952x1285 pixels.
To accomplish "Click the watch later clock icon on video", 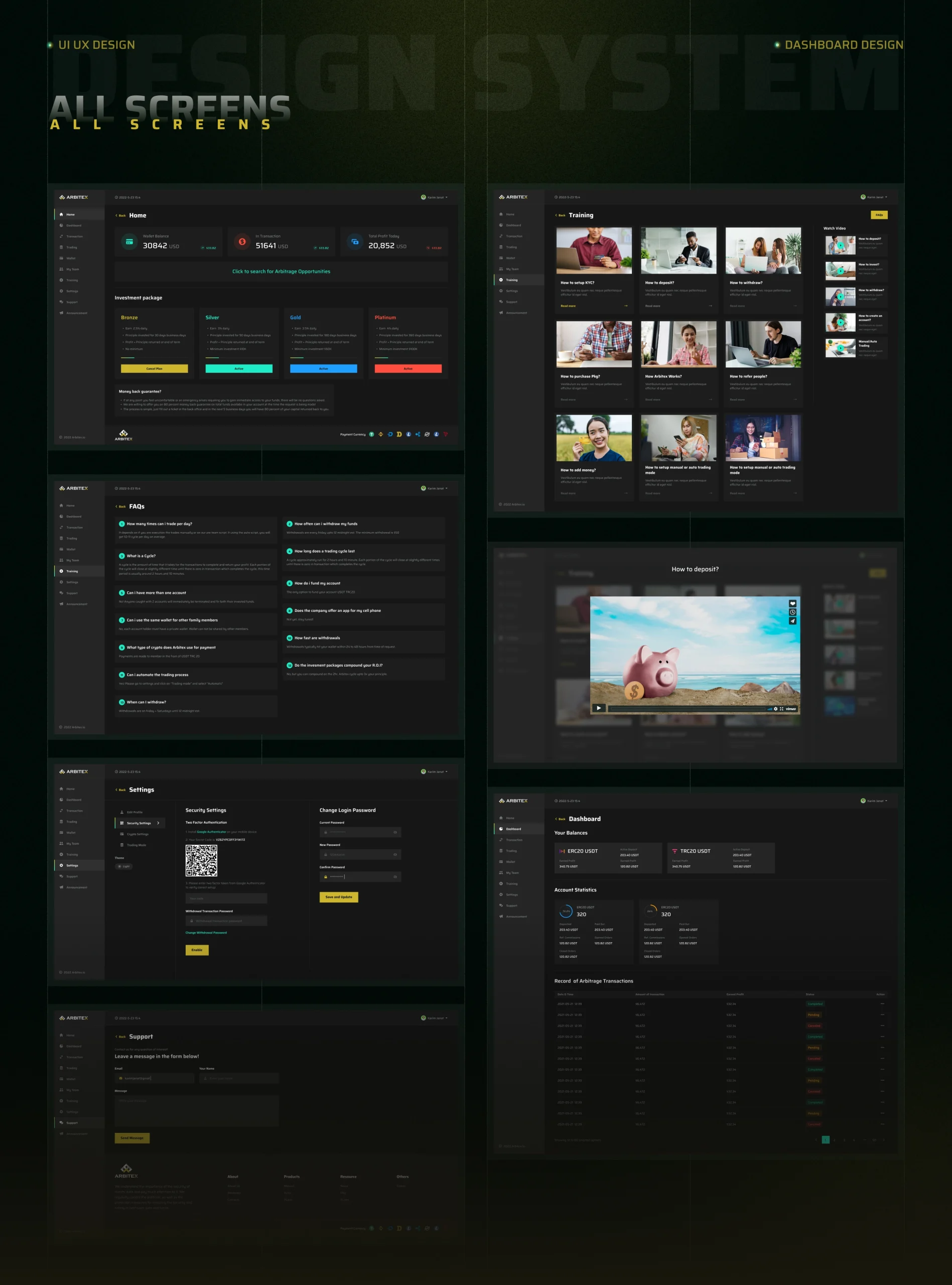I will click(x=792, y=612).
